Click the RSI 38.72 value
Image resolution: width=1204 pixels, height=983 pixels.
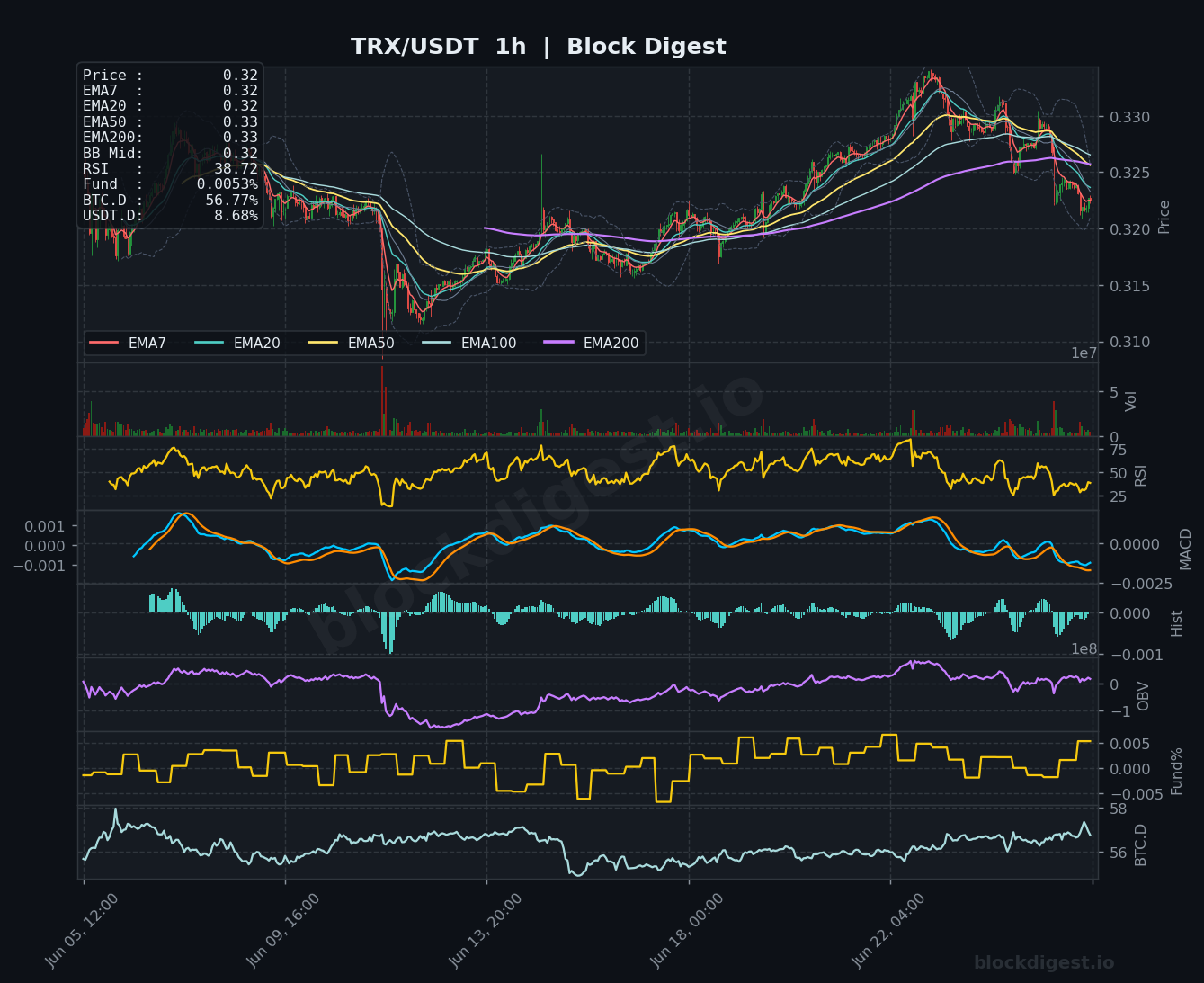coord(236,169)
